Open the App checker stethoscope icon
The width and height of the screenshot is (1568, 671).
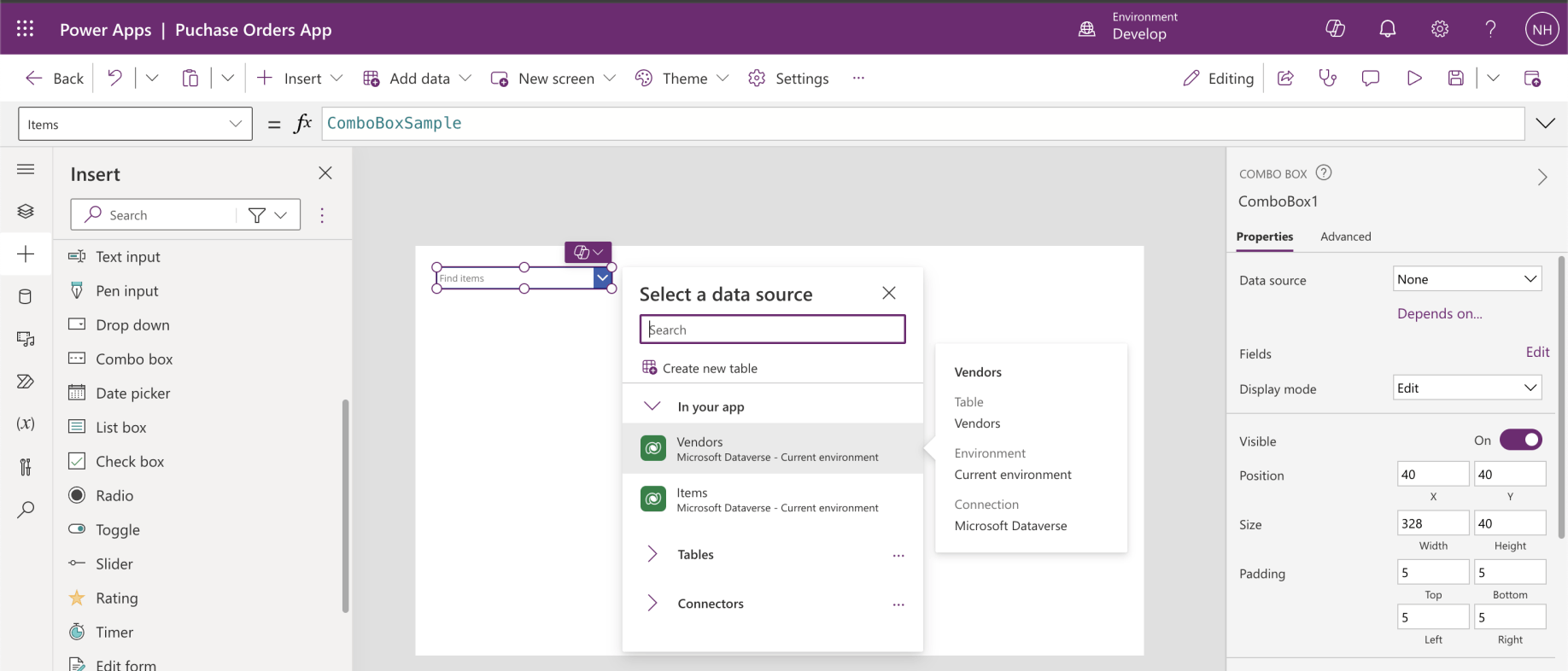coord(1327,79)
